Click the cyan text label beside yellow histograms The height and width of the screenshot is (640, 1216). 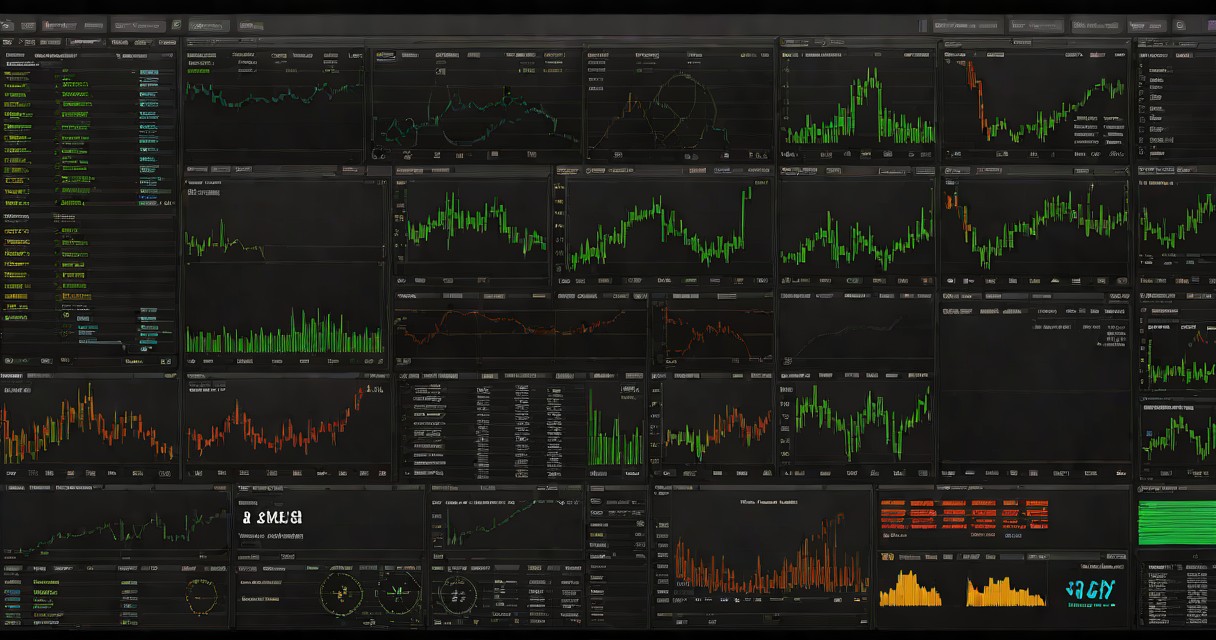1090,590
